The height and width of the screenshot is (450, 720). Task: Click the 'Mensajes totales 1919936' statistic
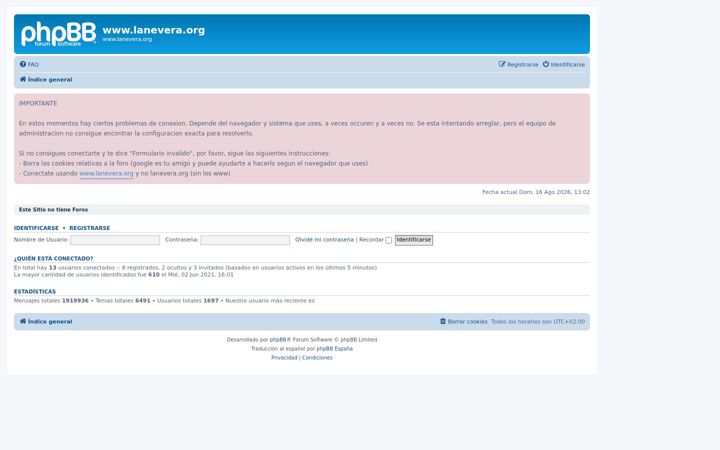[51, 301]
